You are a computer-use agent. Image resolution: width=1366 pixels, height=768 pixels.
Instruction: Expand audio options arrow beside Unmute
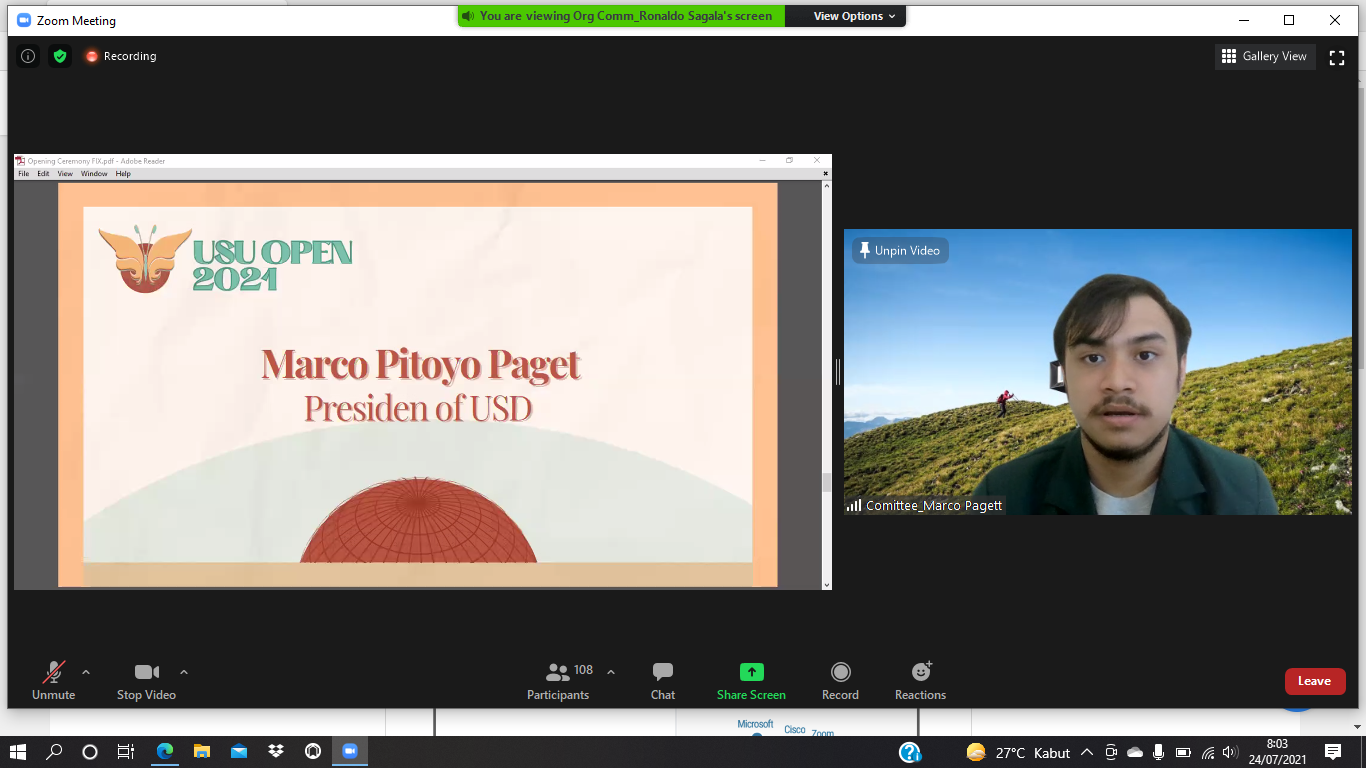pos(86,672)
